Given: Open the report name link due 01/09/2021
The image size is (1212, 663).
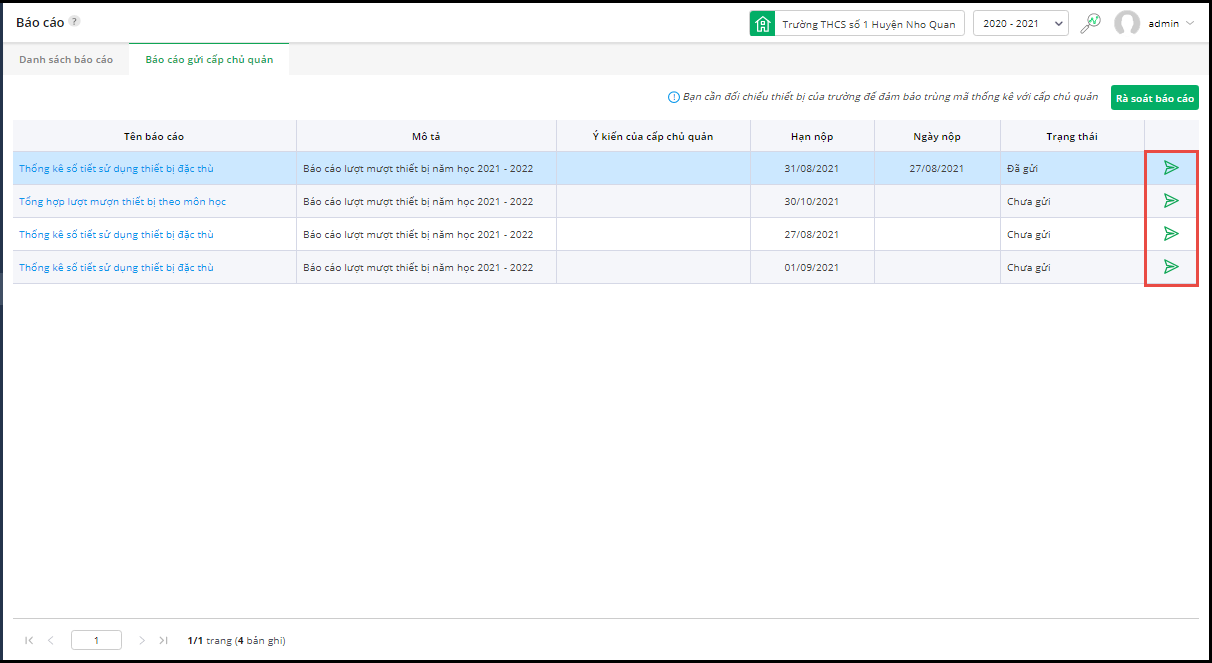Looking at the screenshot, I should point(116,267).
